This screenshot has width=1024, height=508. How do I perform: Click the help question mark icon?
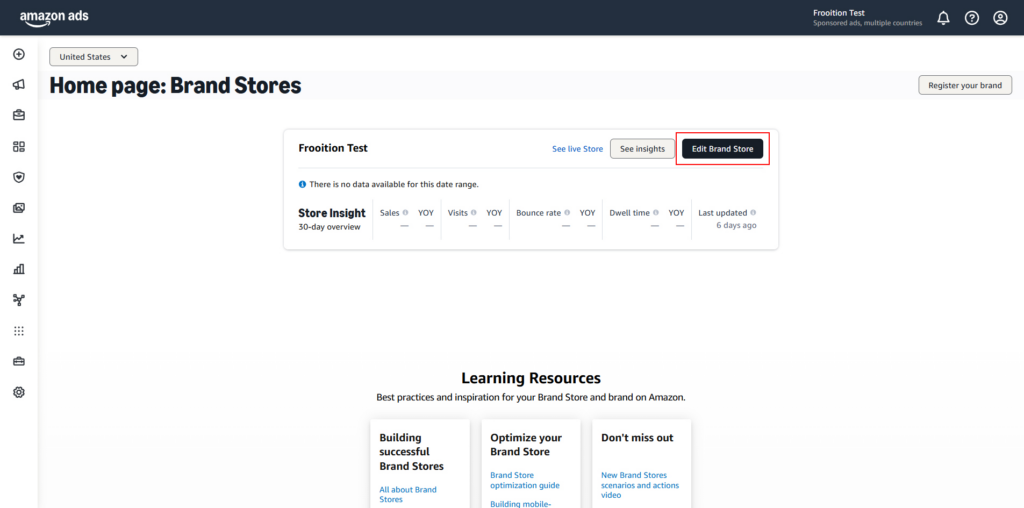tap(971, 18)
